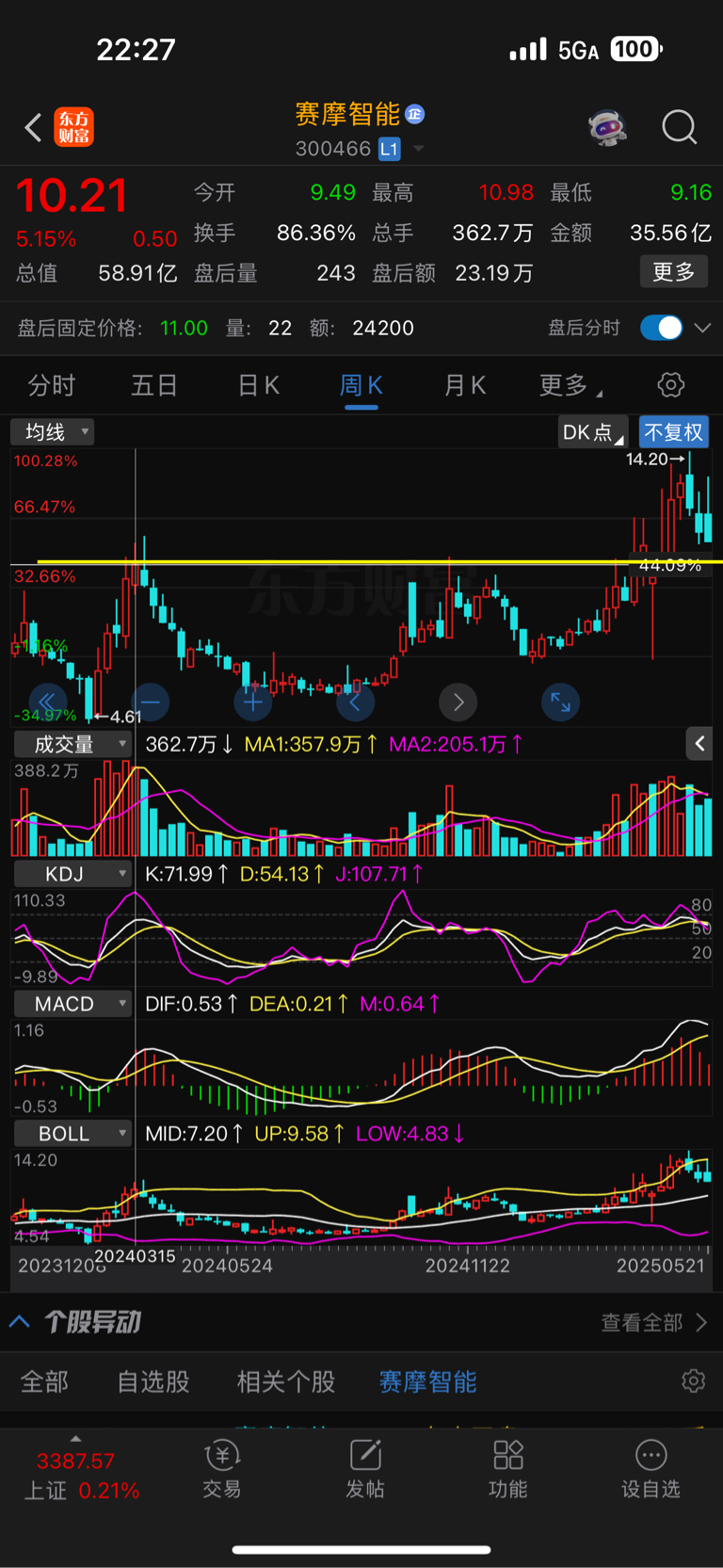Toggle the 盘后分时 switch off

[x=661, y=328]
